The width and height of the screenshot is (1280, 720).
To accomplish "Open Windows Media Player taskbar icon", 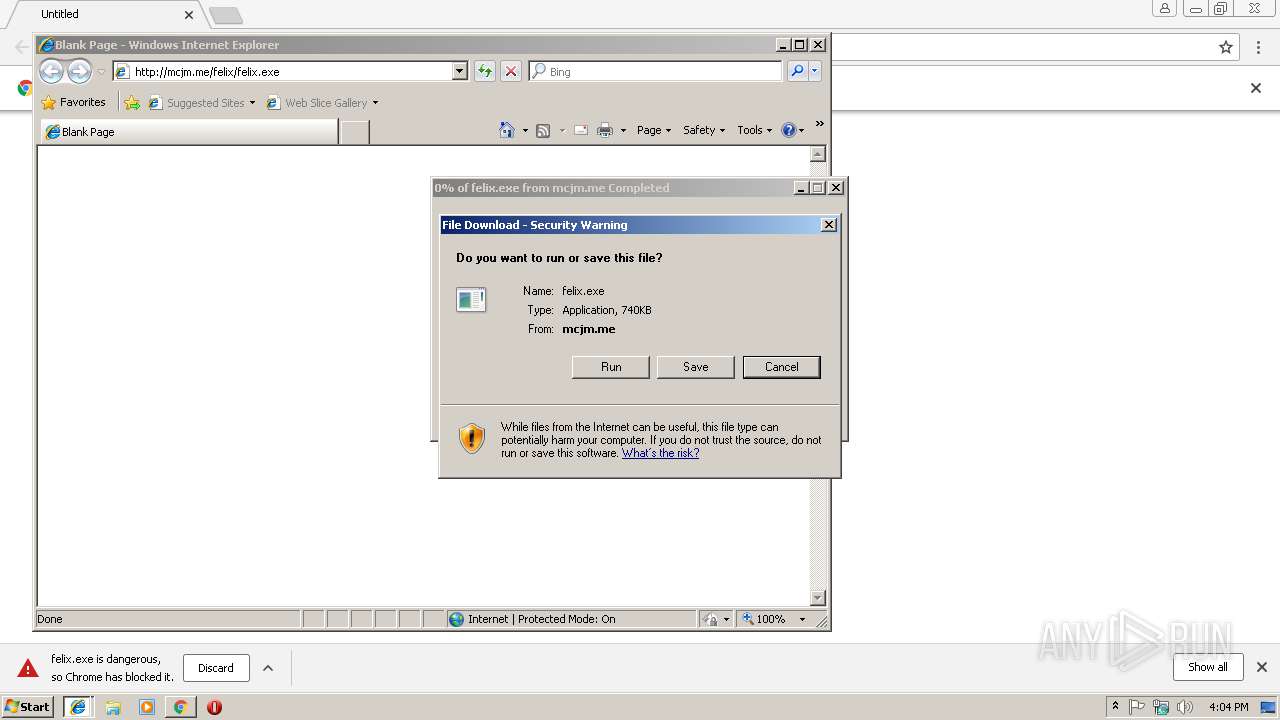I will click(x=147, y=707).
